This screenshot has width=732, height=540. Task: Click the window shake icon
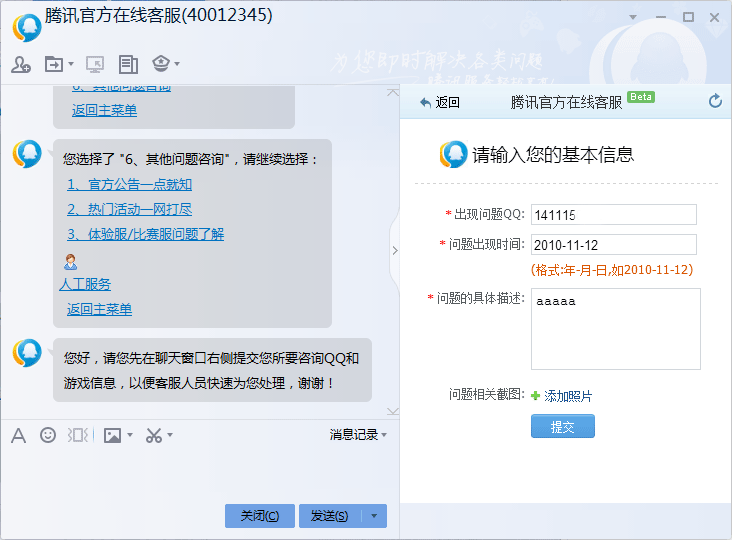click(x=77, y=435)
